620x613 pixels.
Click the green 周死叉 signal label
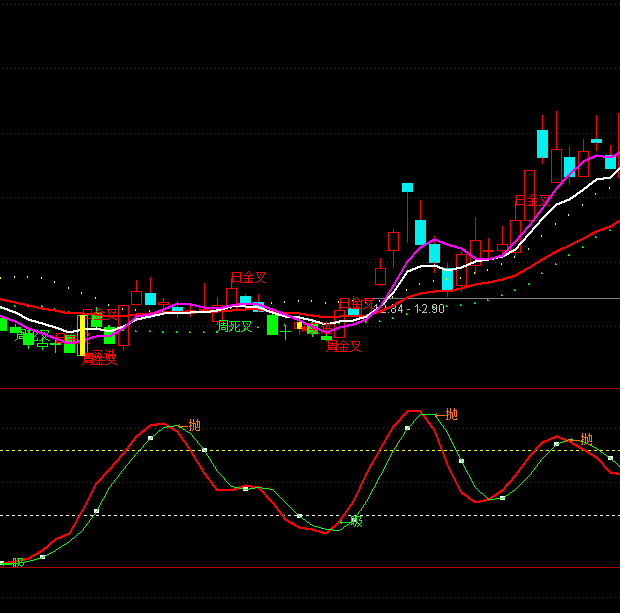coord(235,326)
